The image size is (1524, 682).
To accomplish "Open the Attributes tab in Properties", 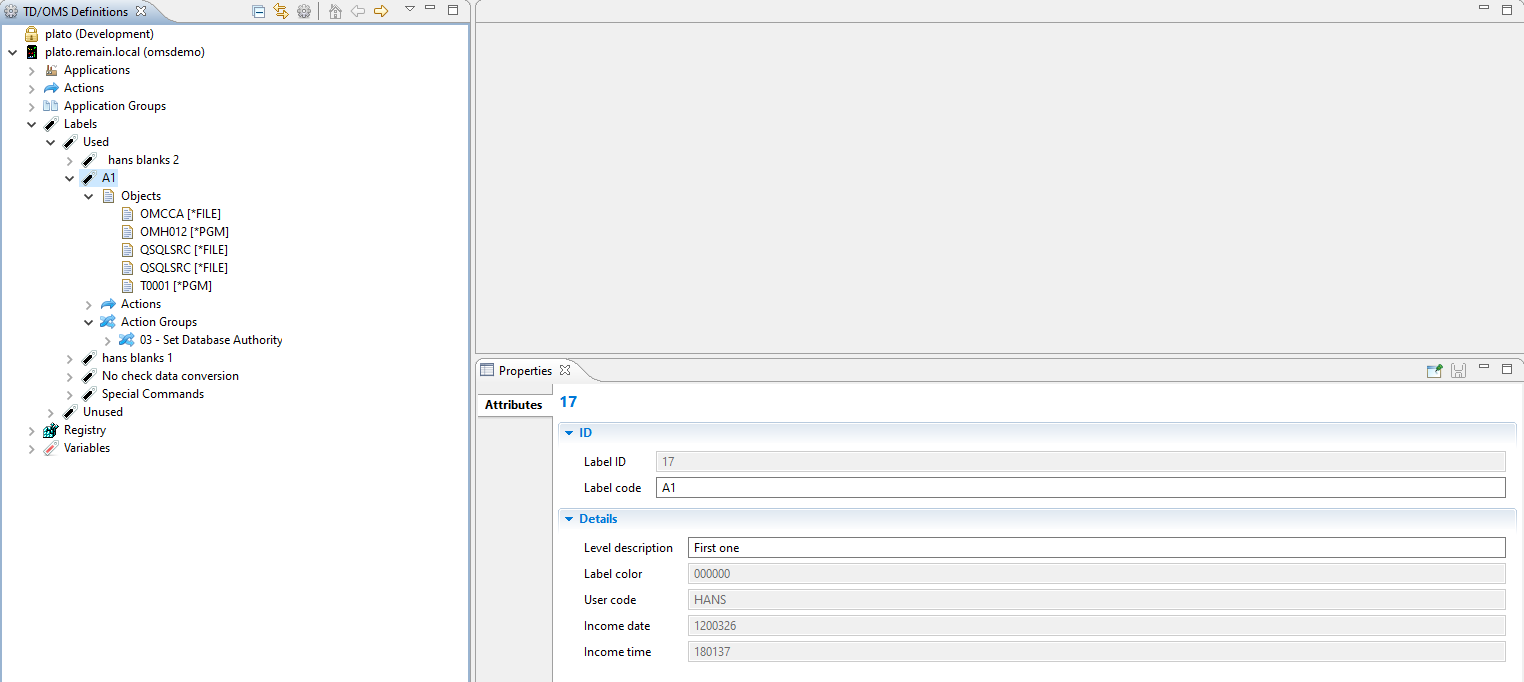I will (513, 405).
